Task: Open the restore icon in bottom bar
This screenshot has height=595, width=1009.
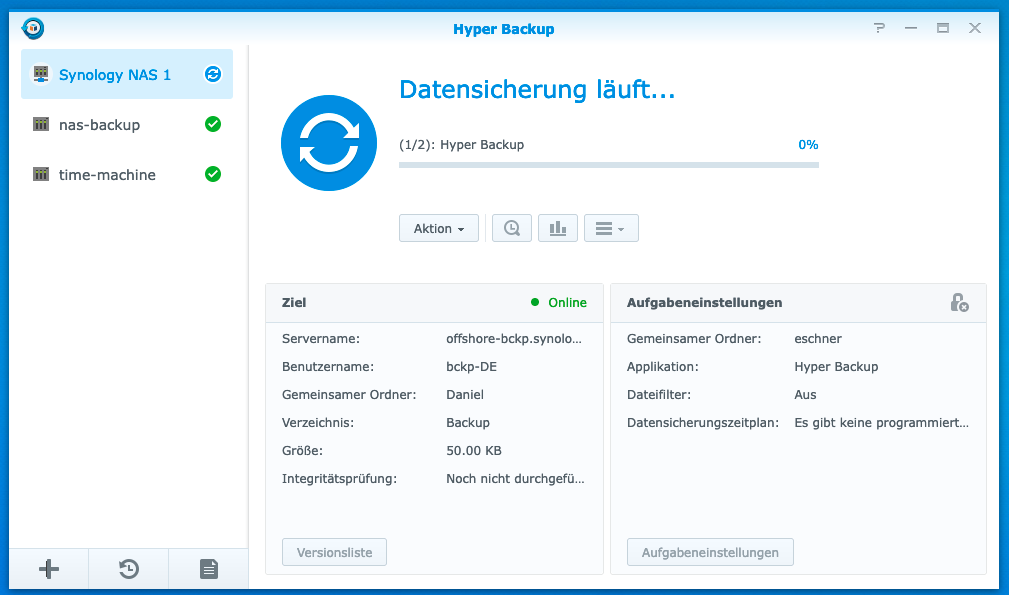Action: [x=129, y=569]
